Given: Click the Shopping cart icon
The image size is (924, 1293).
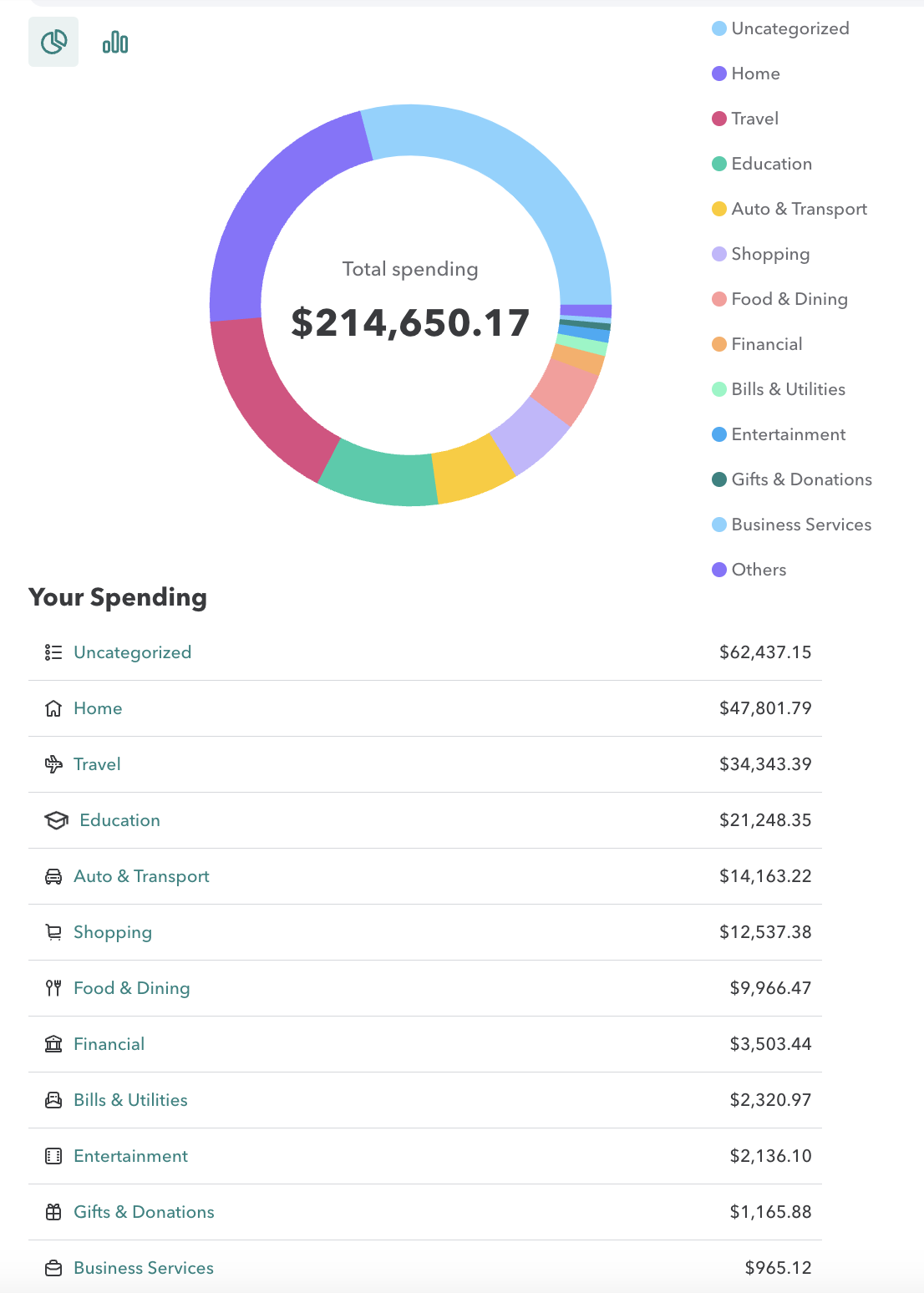Looking at the screenshot, I should pyautogui.click(x=53, y=932).
